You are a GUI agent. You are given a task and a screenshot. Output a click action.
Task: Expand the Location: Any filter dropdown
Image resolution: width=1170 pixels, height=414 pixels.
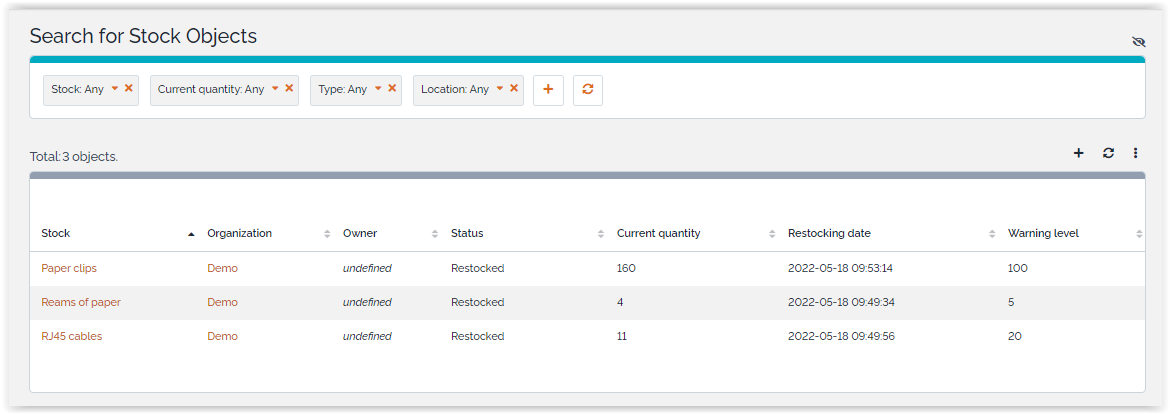click(500, 88)
